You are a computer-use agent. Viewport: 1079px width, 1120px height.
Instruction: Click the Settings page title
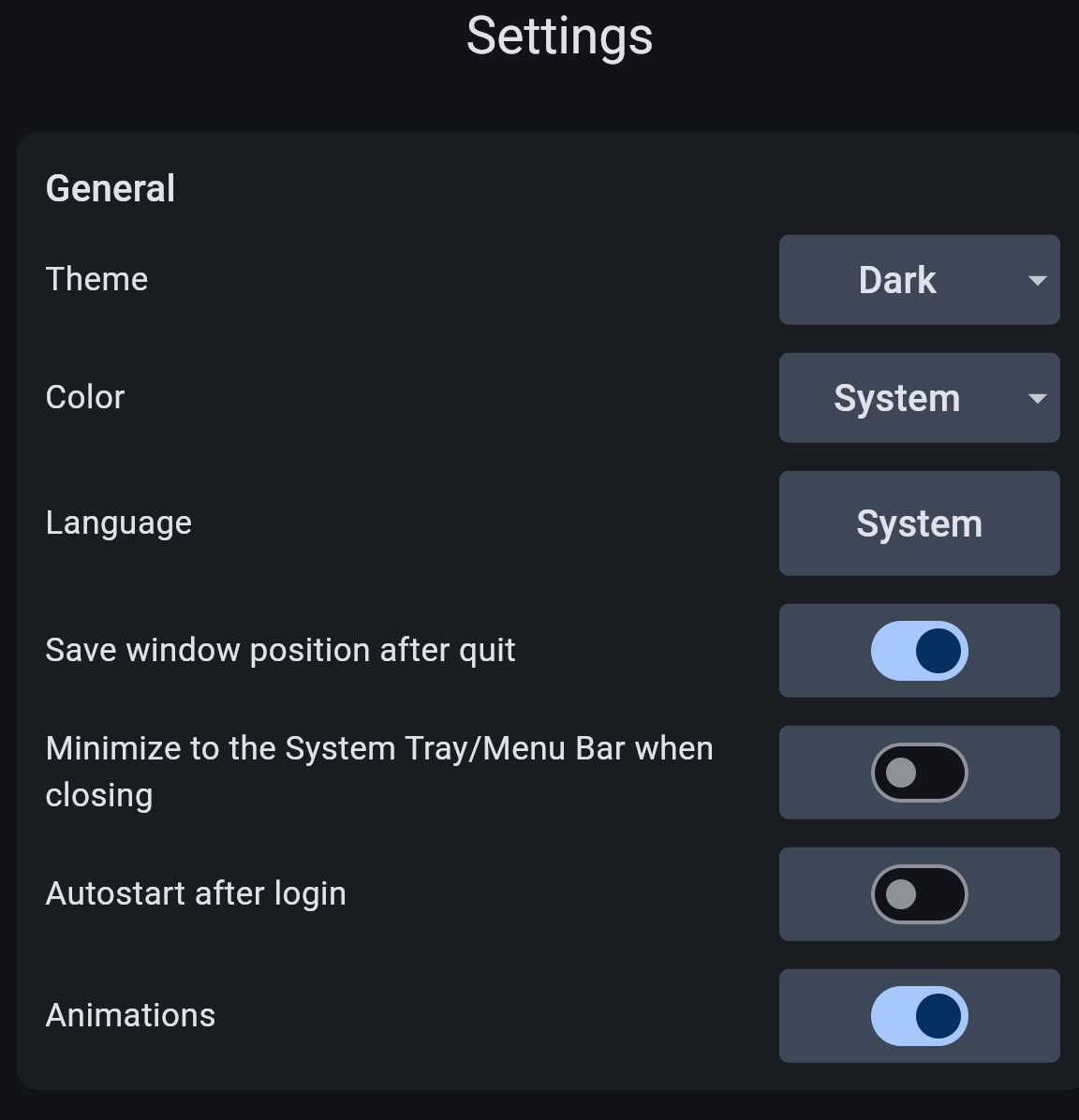click(559, 37)
